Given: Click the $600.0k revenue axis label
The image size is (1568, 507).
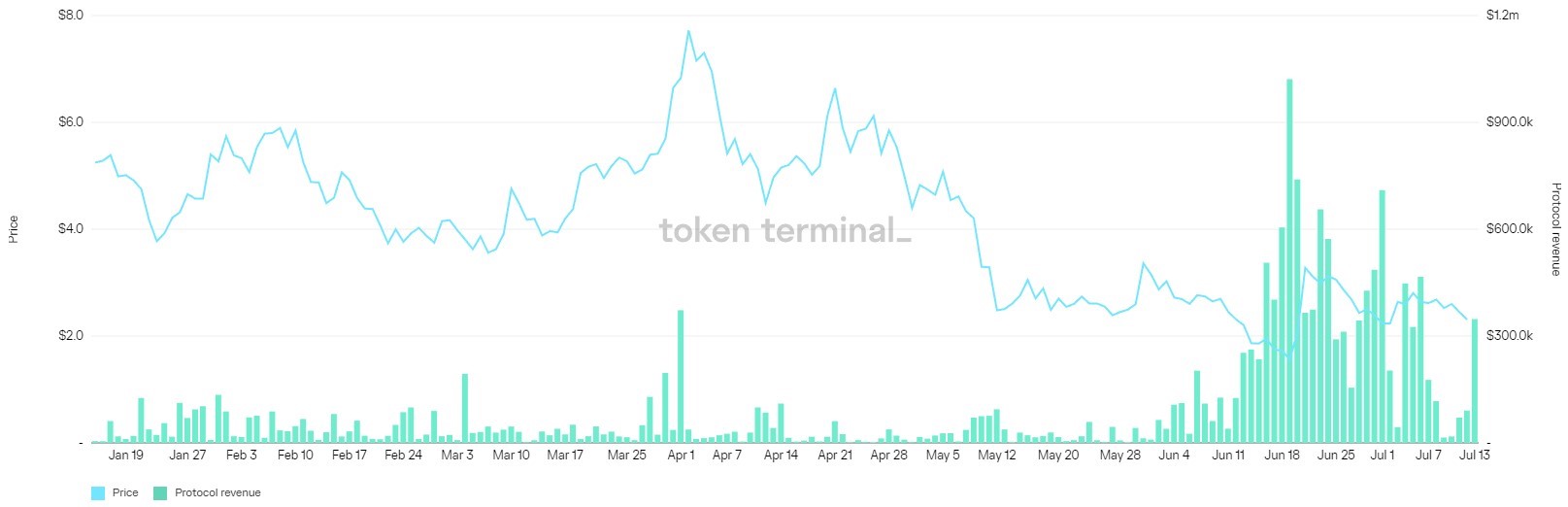Looking at the screenshot, I should pyautogui.click(x=1510, y=228).
